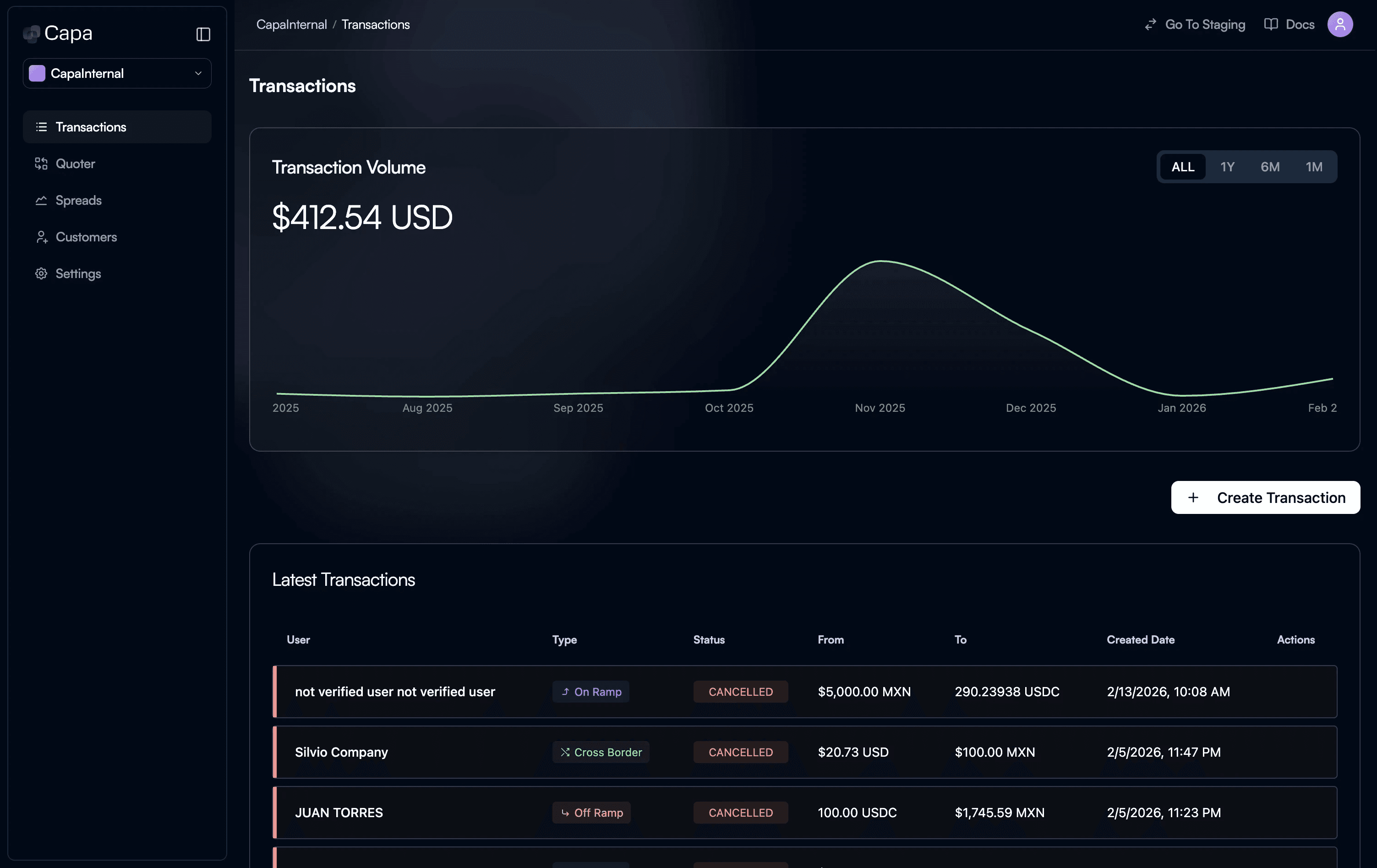Click the Customers person icon
Screen dimensions: 1377x868
pos(41,237)
